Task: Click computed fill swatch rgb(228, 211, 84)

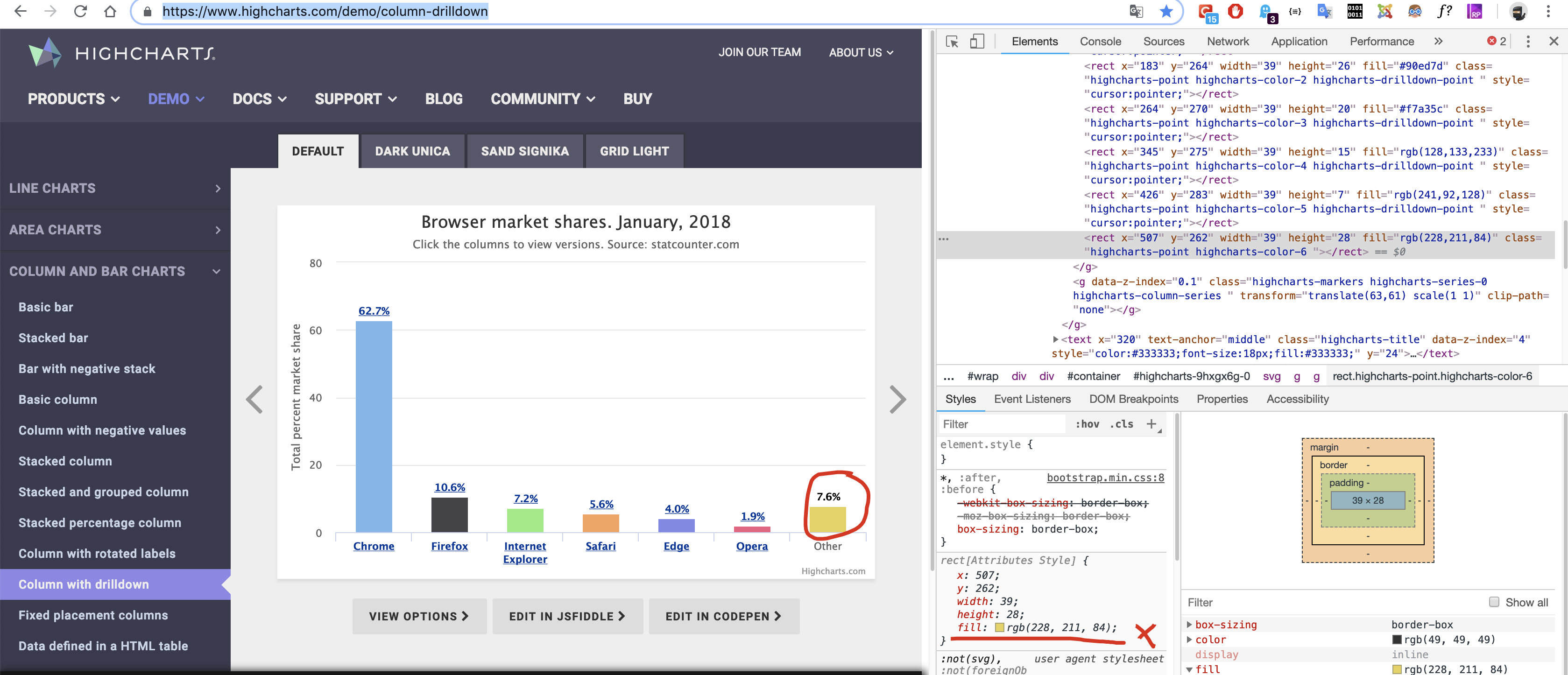Action: pos(1396,669)
